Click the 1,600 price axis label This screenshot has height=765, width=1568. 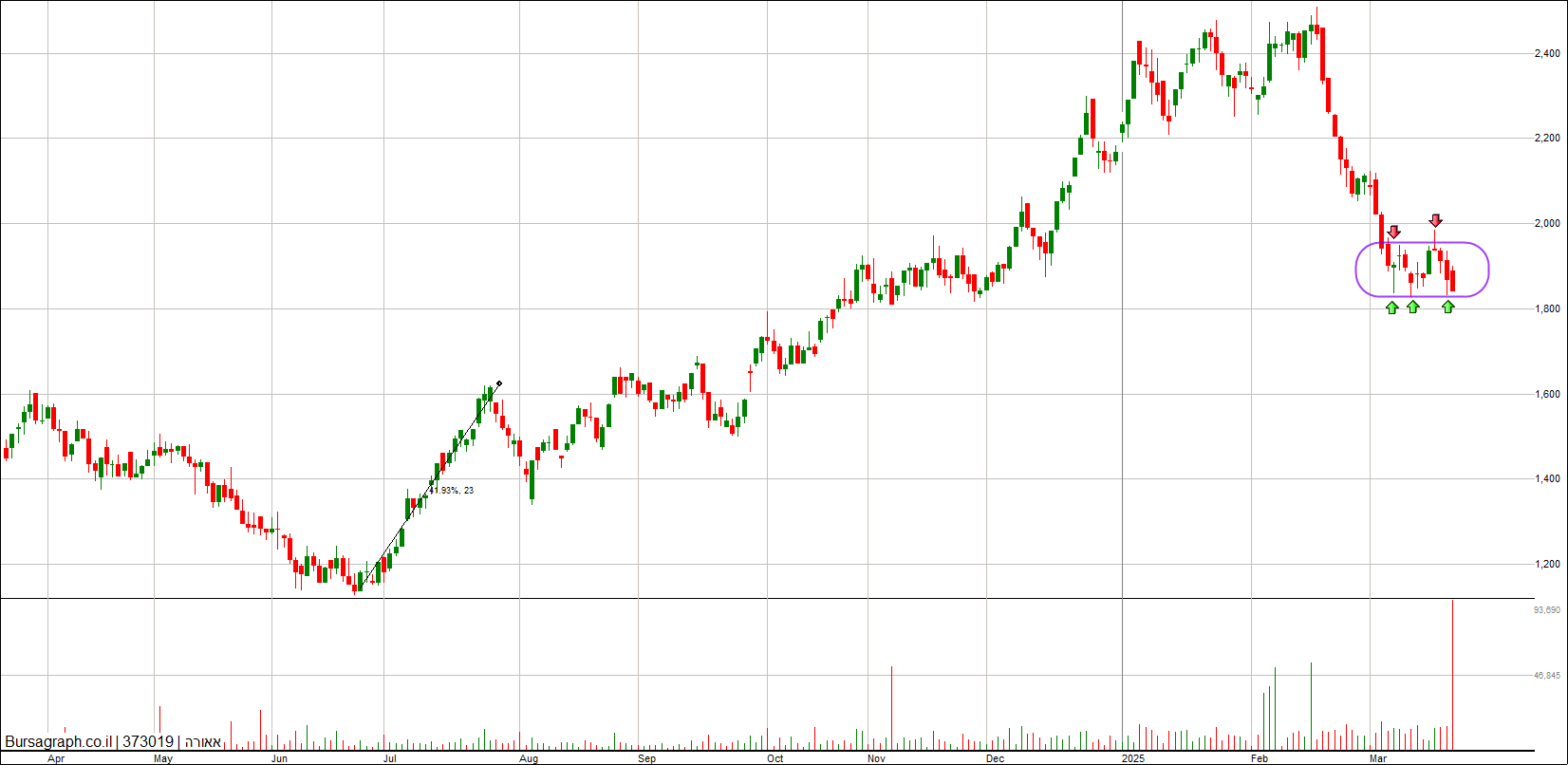tap(1547, 395)
